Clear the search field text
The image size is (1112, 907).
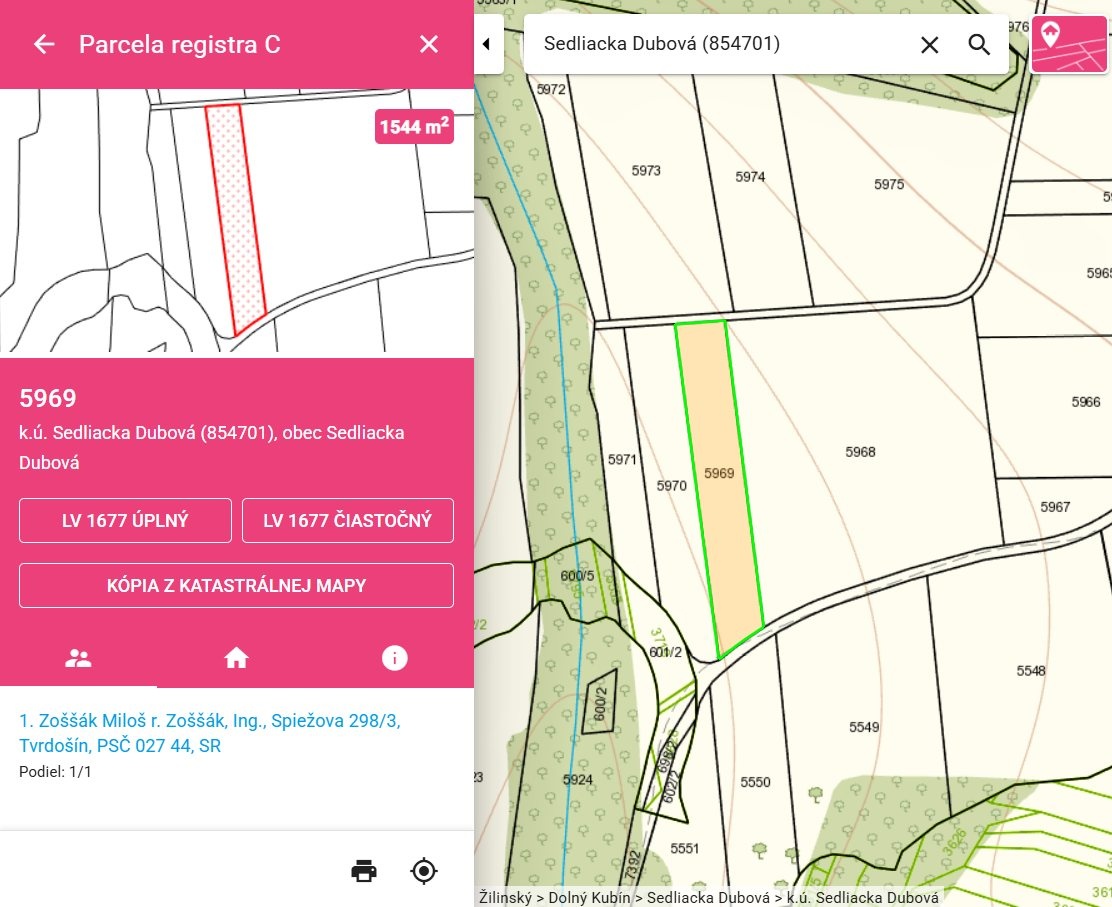929,45
